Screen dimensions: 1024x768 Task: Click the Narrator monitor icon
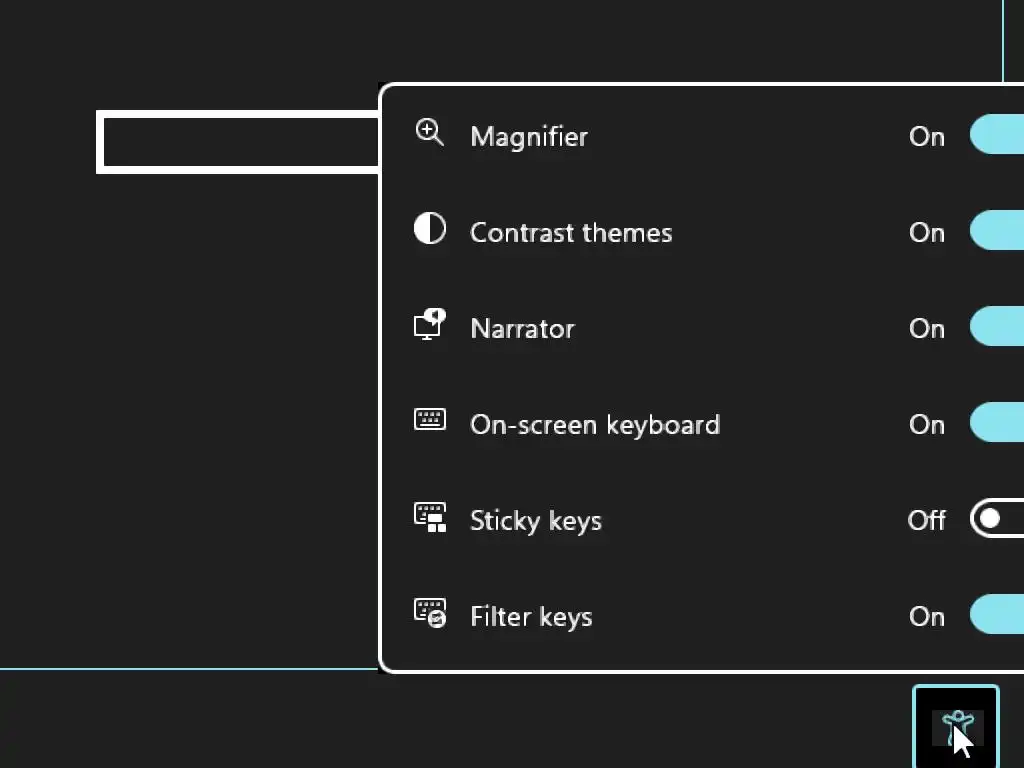tap(430, 325)
